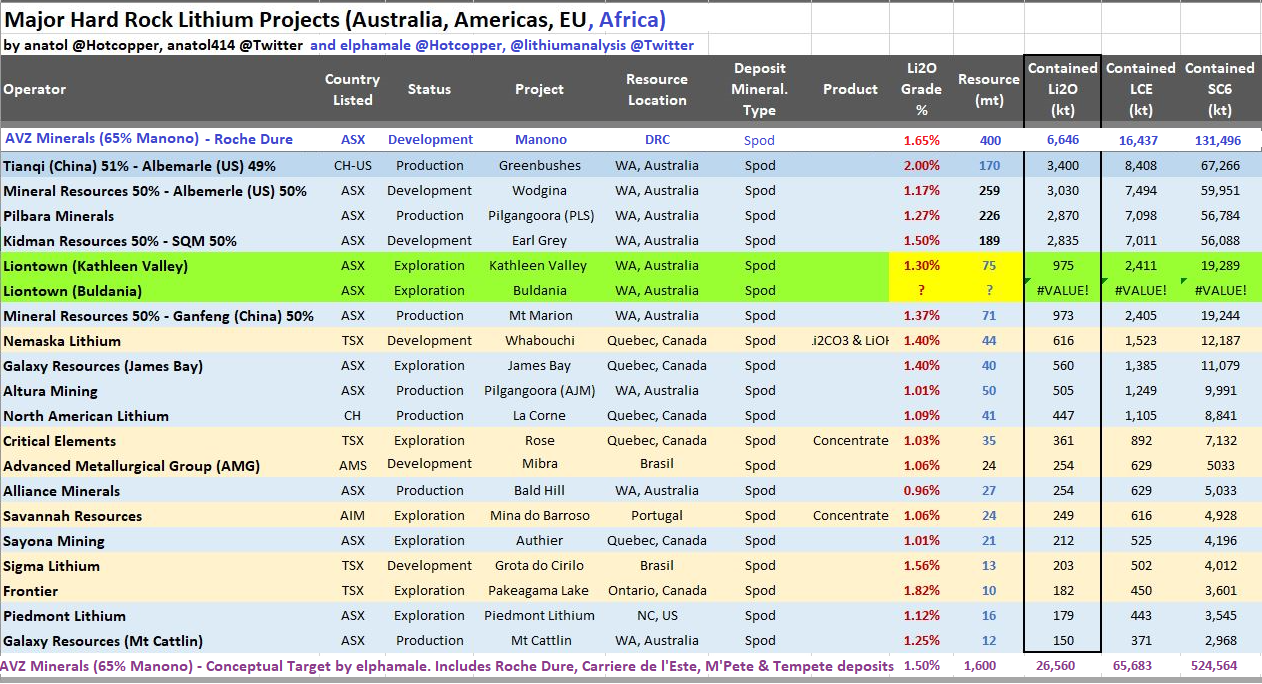This screenshot has height=684, width=1262.
Task: Click the 'North American Lithium' operator cell
Action: click(86, 415)
